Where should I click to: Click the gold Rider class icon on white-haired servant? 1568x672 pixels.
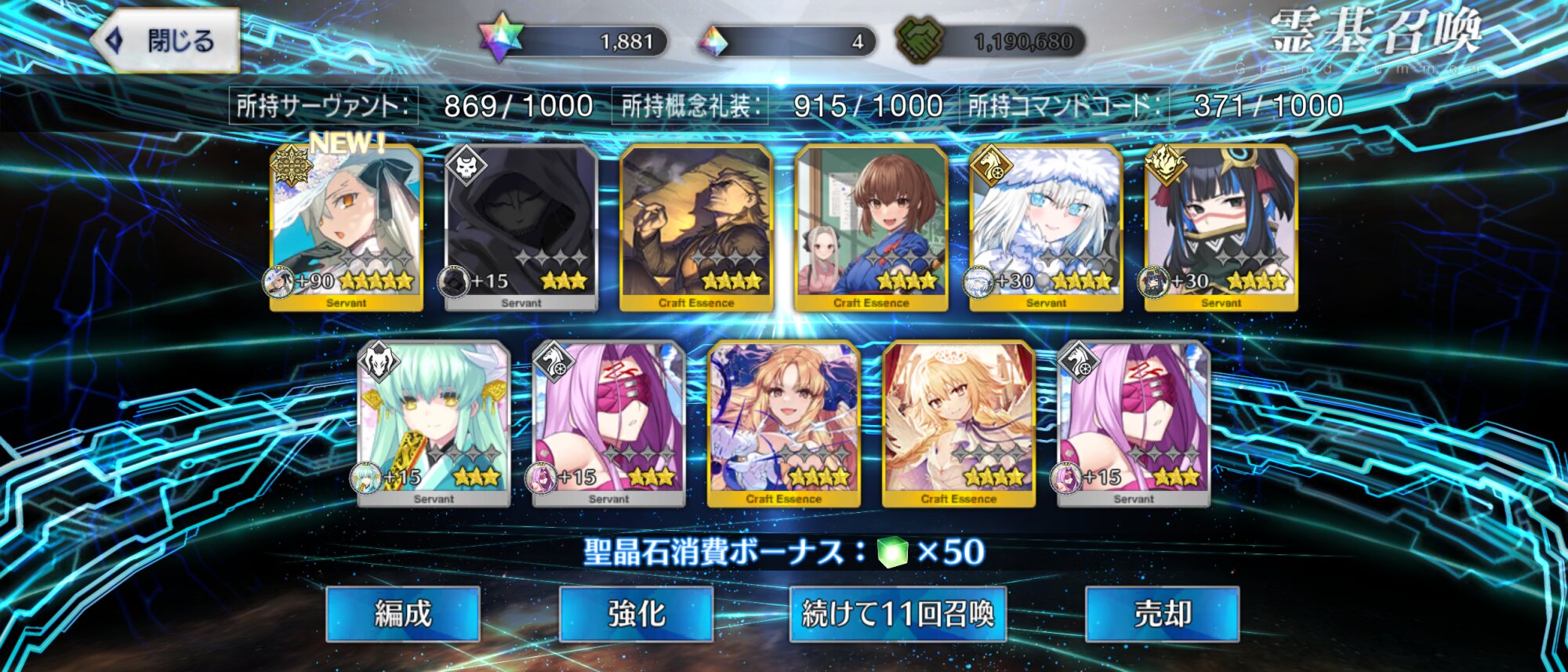tap(991, 165)
